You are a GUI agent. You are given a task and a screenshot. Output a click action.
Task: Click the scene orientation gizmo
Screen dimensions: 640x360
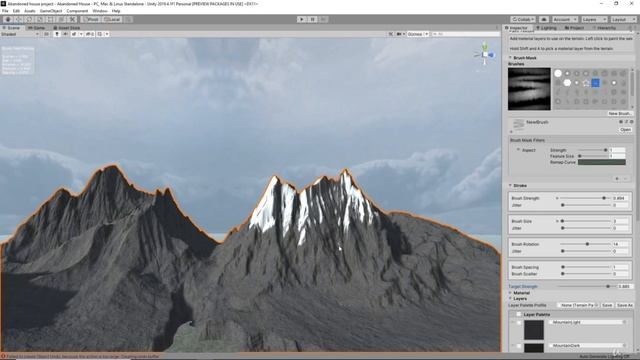(485, 54)
